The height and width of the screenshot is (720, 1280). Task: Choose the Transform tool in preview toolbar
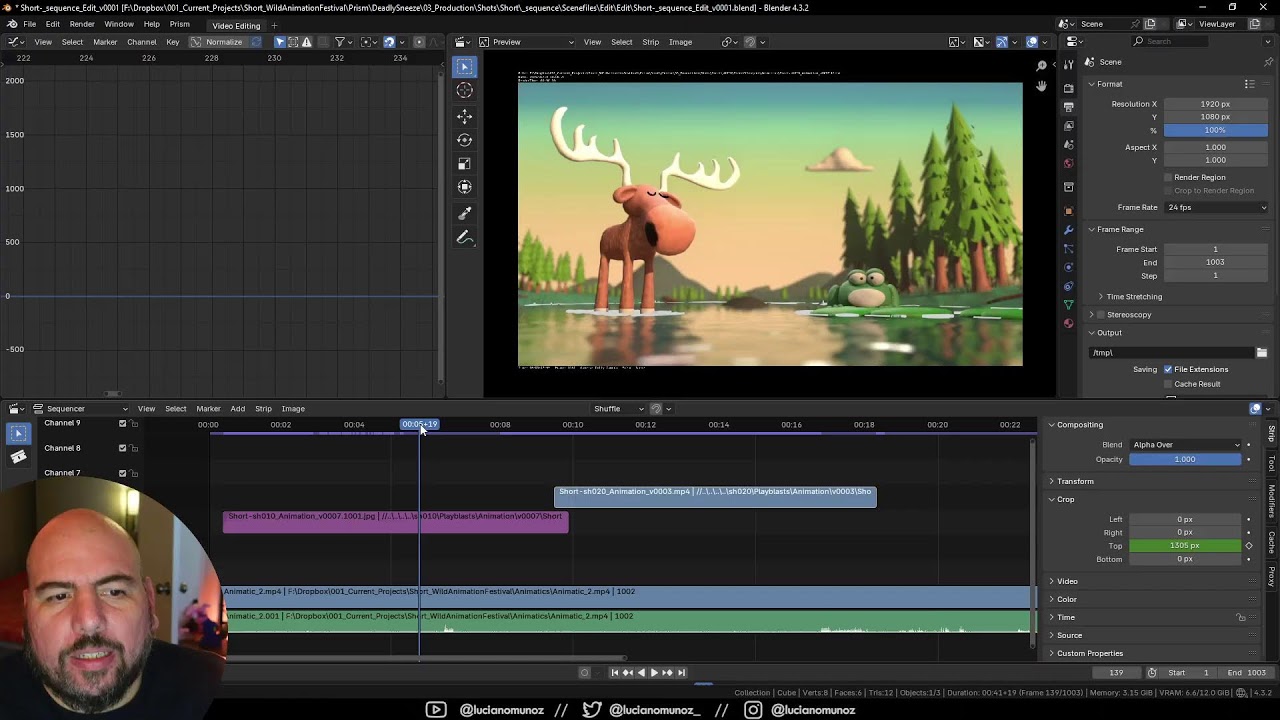(x=465, y=187)
